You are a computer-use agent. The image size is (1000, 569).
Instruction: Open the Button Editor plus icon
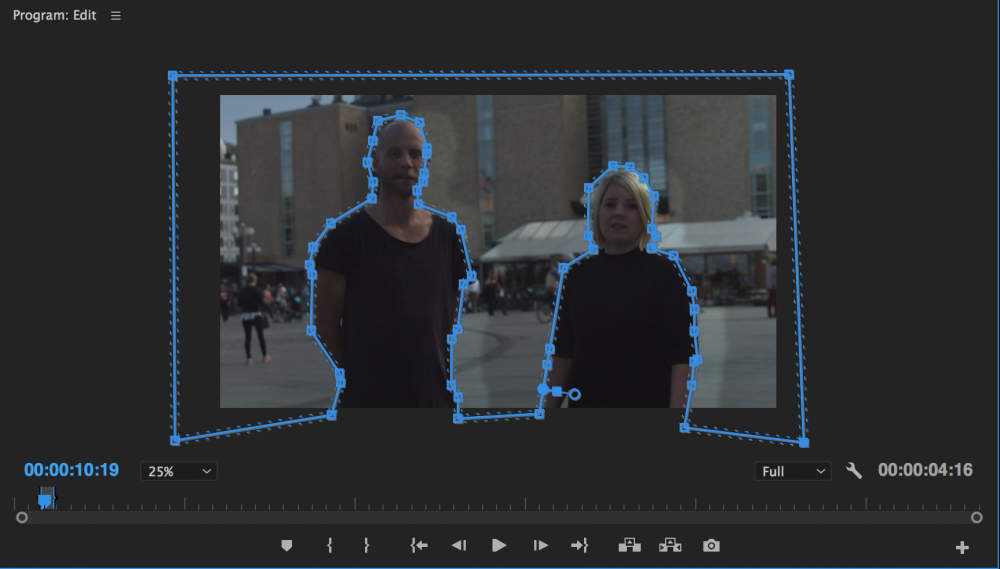click(x=962, y=547)
